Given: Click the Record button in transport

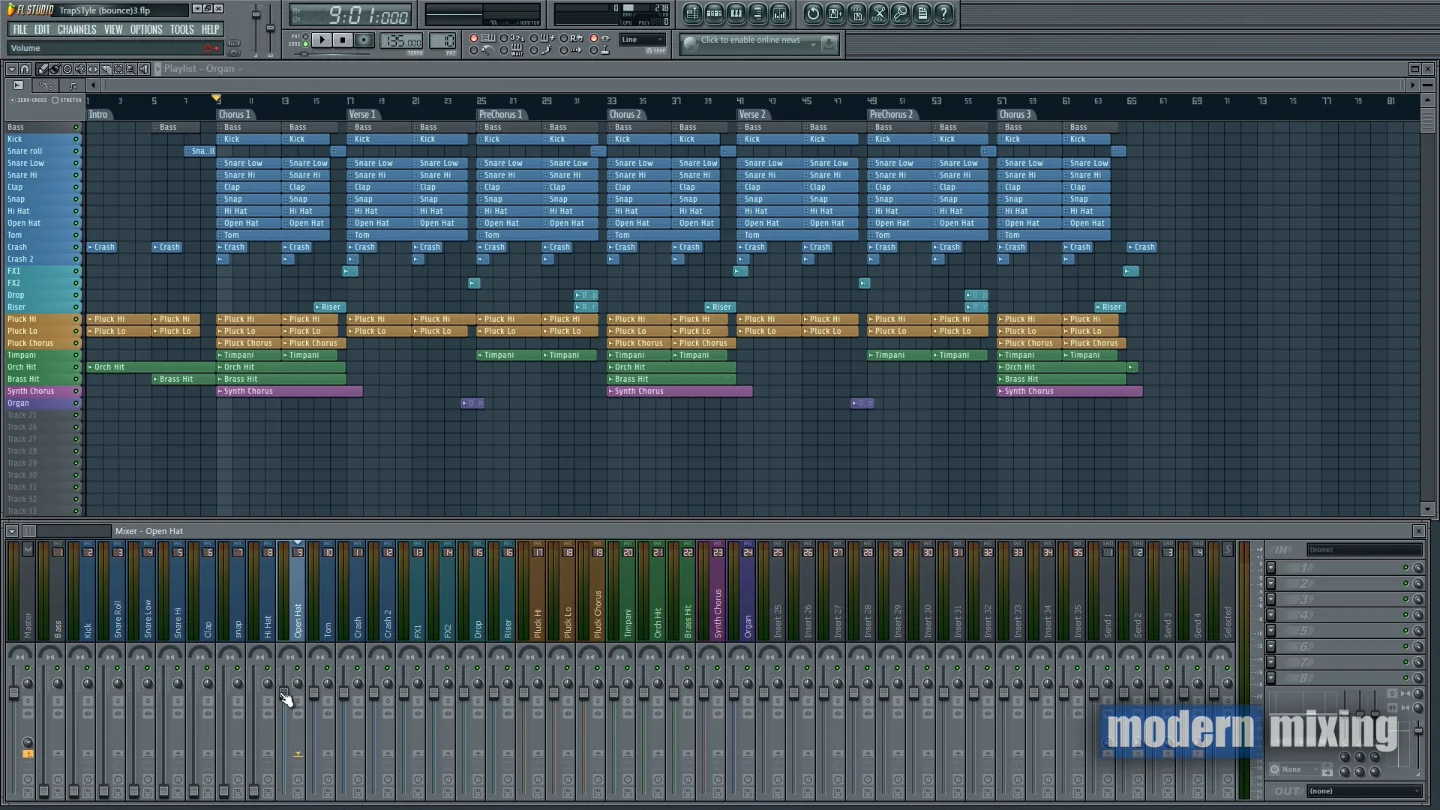Looking at the screenshot, I should click(x=364, y=40).
